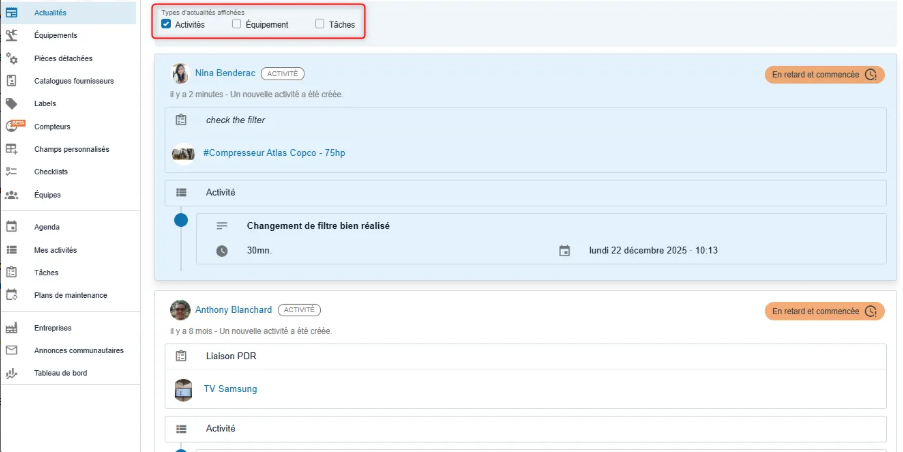
Task: Click the Équipes people icon
Action: click(x=12, y=195)
